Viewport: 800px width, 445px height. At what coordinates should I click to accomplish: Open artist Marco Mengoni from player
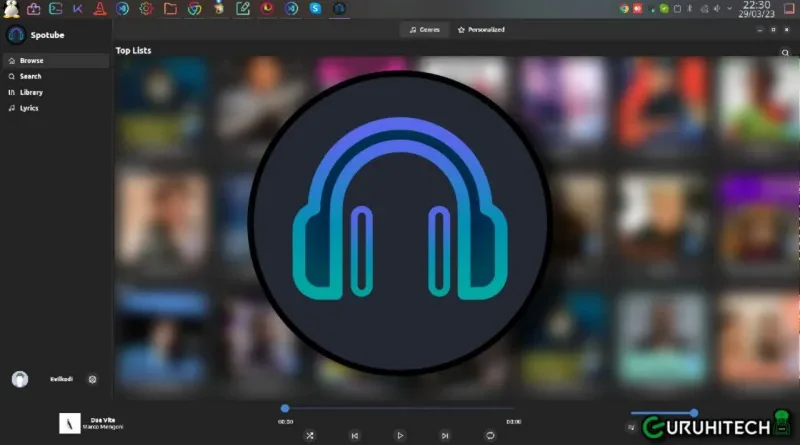[x=103, y=427]
